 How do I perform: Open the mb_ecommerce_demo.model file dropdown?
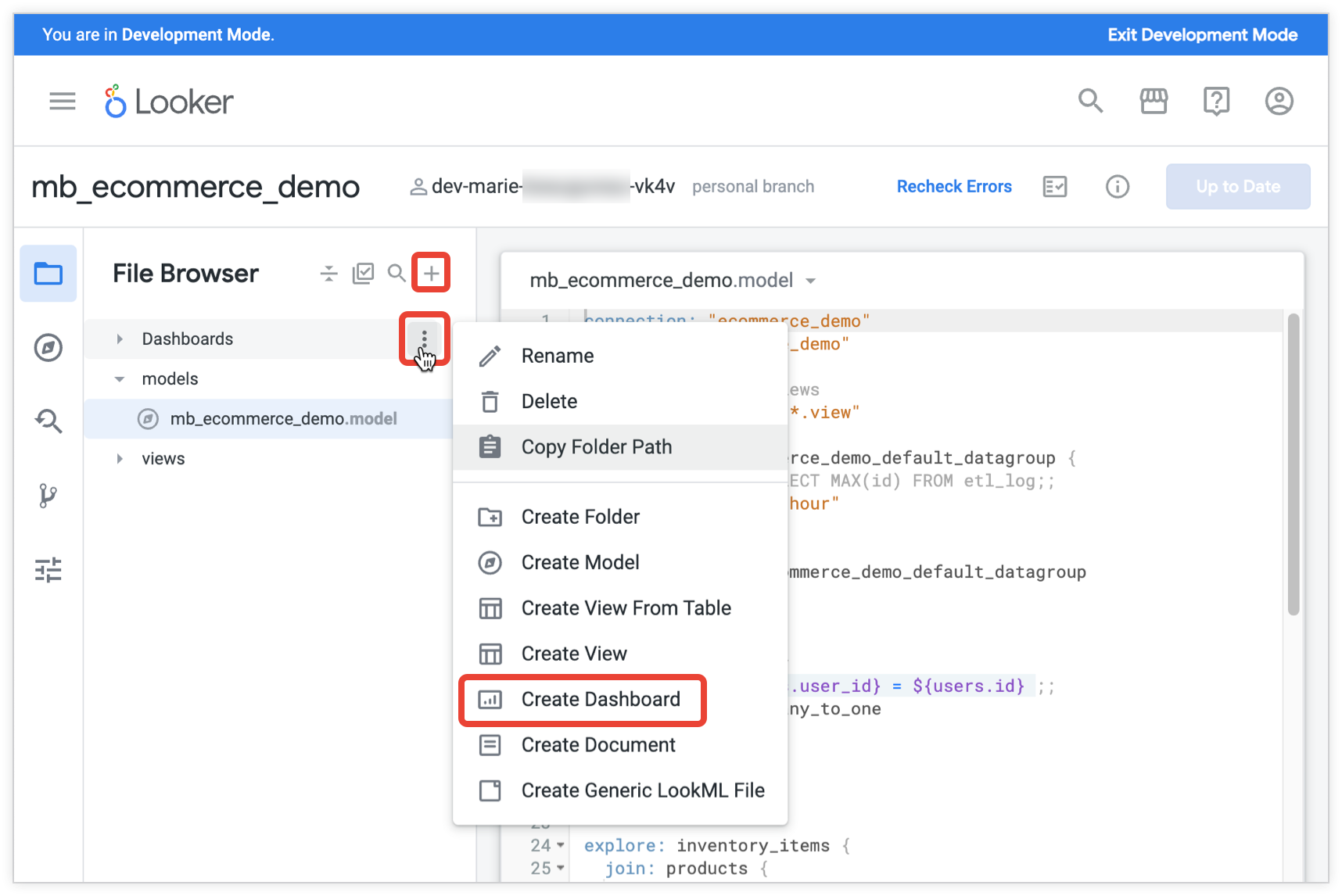point(811,281)
